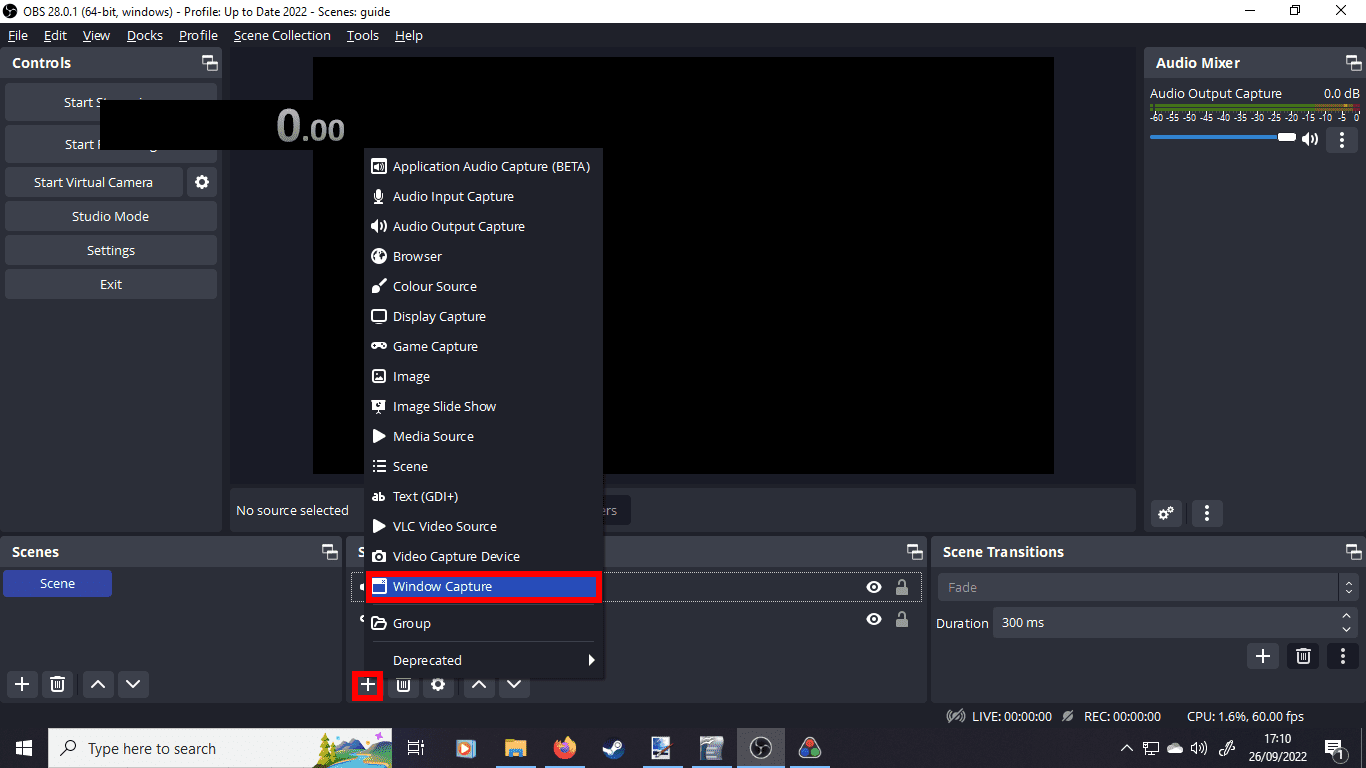Open the Docks menu
1366x768 pixels.
[x=145, y=35]
